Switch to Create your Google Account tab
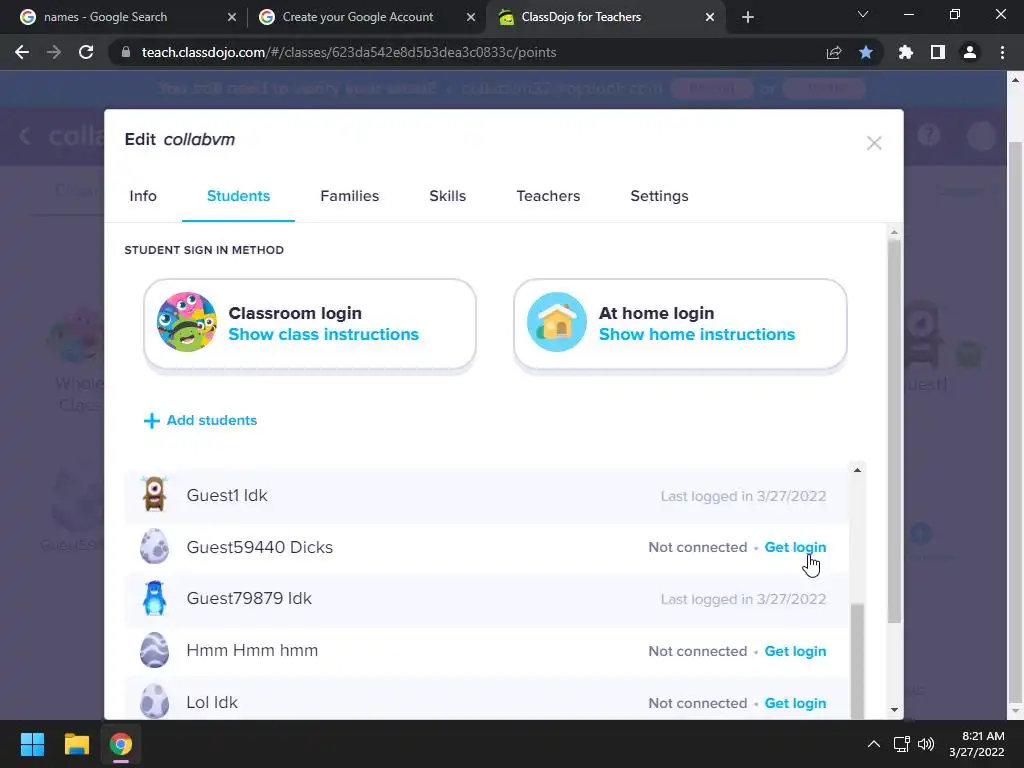Viewport: 1024px width, 768px height. click(x=357, y=17)
